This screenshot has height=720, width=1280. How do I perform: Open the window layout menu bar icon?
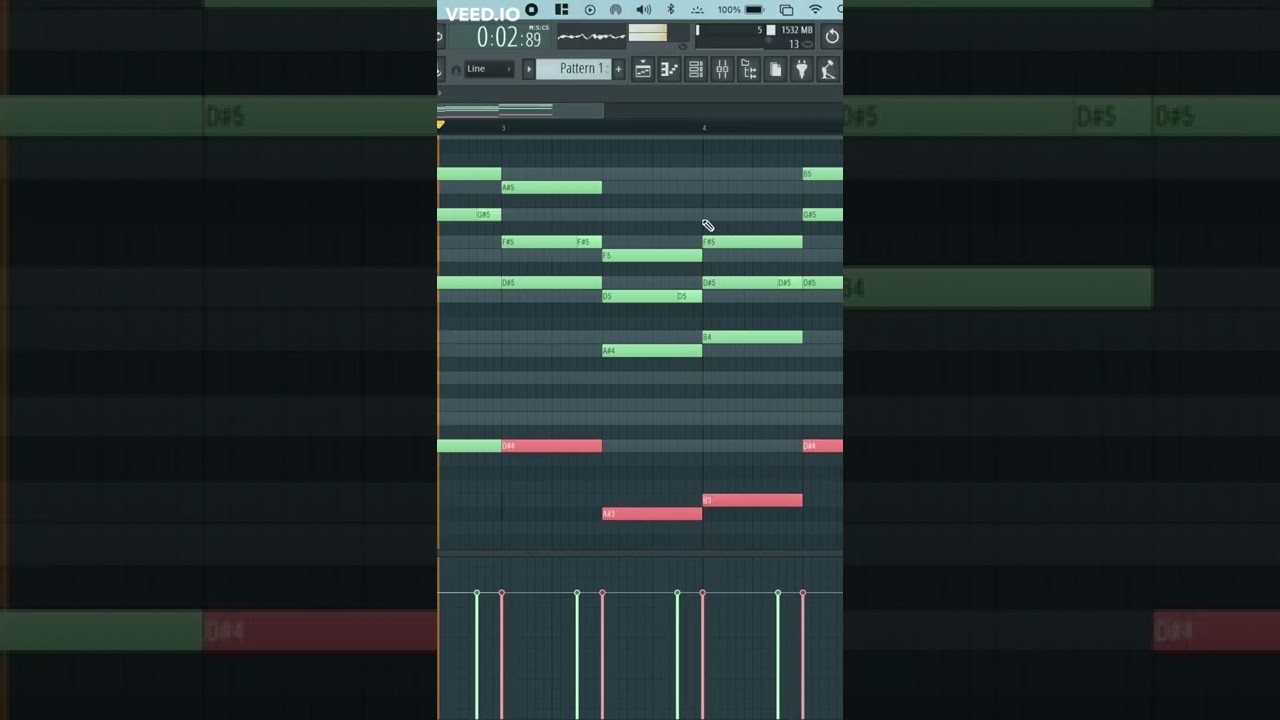click(x=562, y=10)
